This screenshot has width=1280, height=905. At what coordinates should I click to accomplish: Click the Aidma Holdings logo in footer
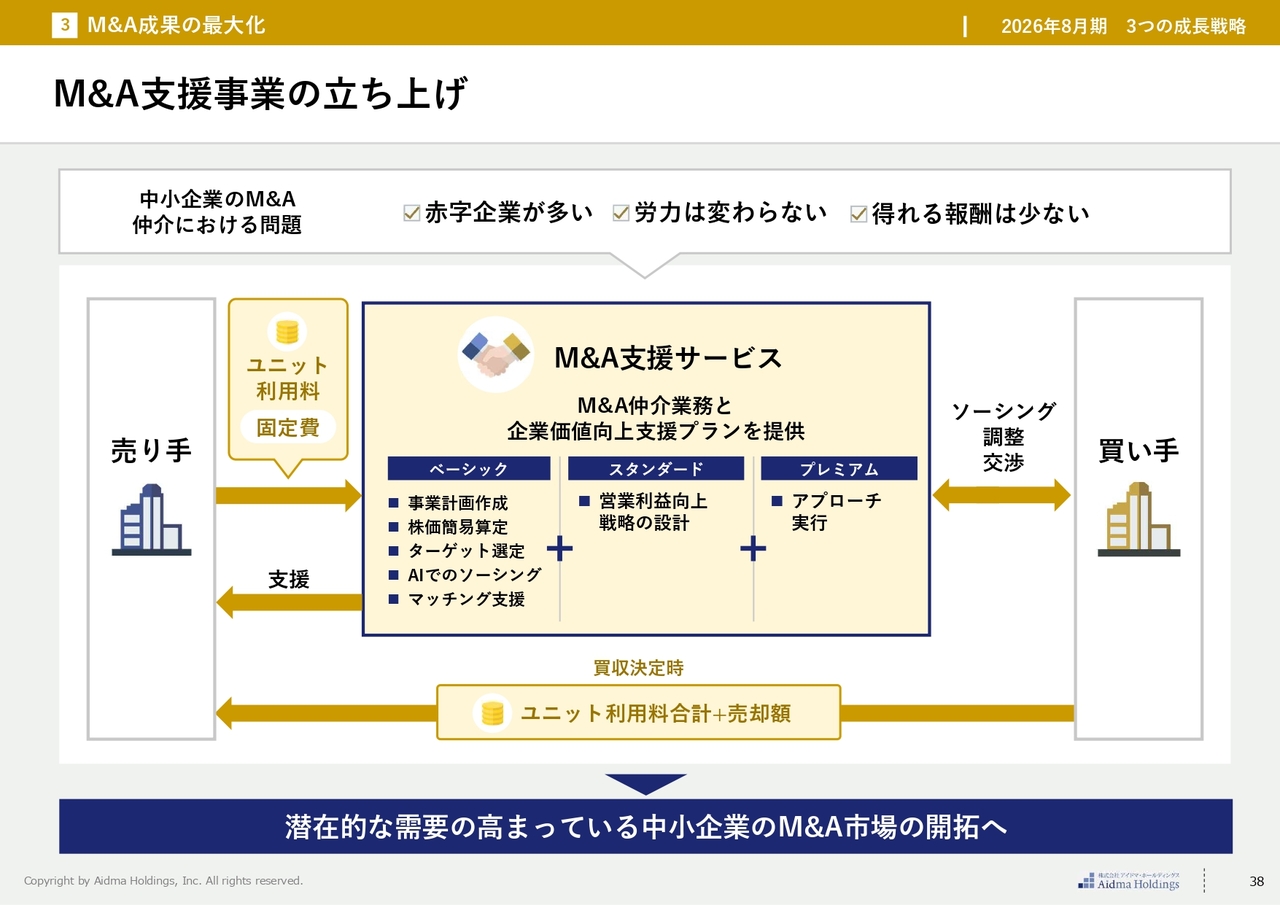pos(1128,881)
